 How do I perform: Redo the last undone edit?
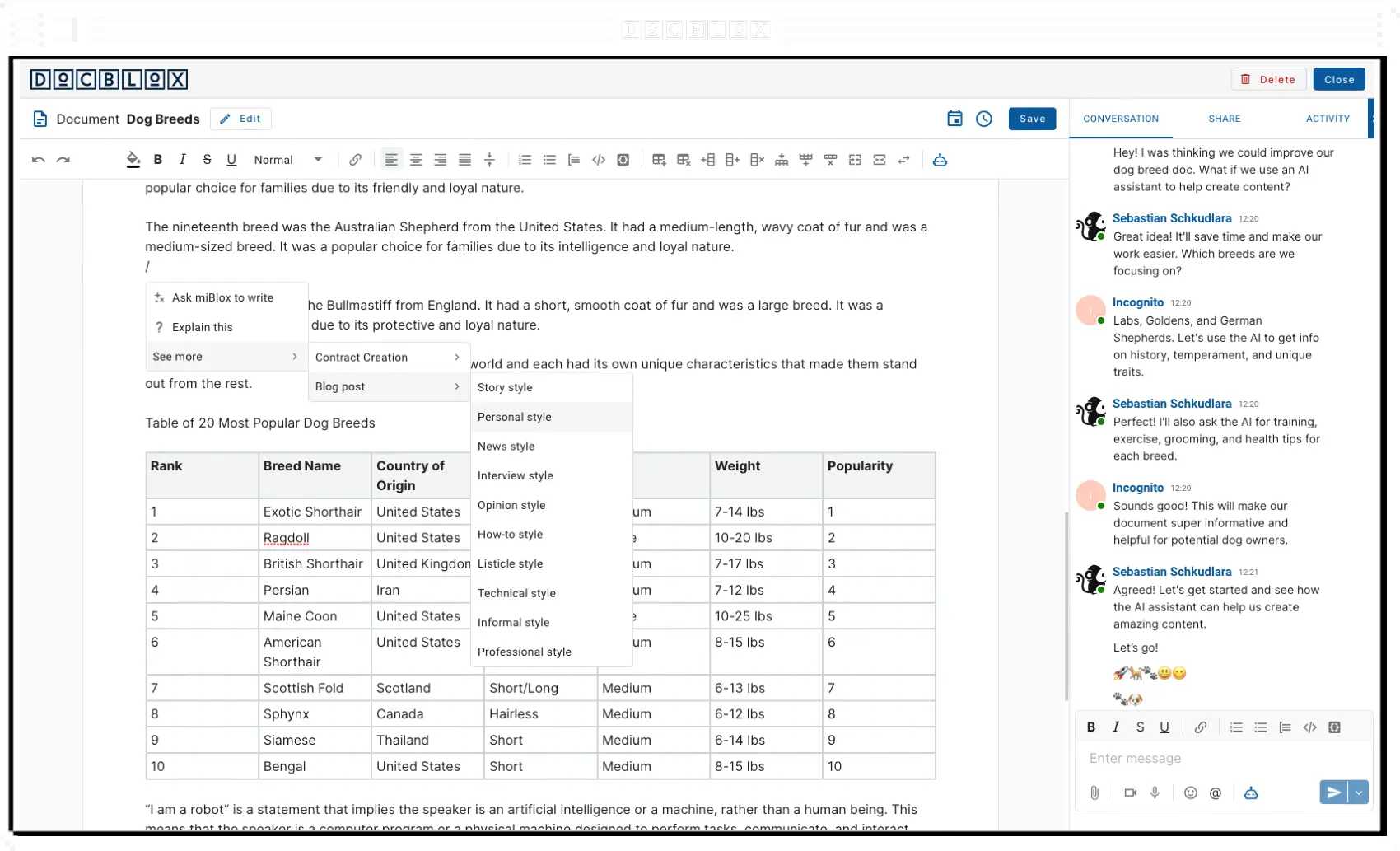pos(63,160)
